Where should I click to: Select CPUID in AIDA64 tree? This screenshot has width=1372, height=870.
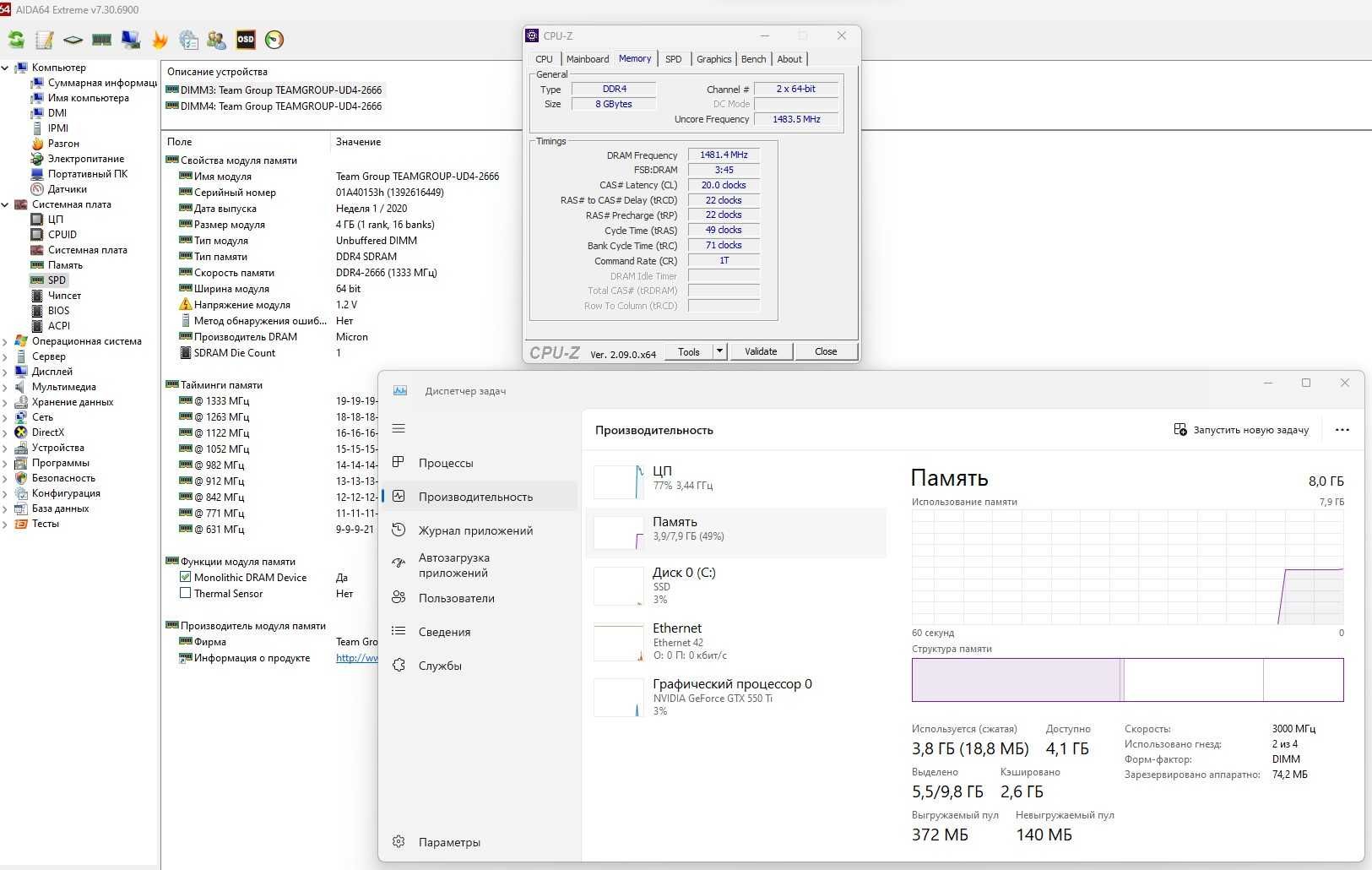coord(62,235)
